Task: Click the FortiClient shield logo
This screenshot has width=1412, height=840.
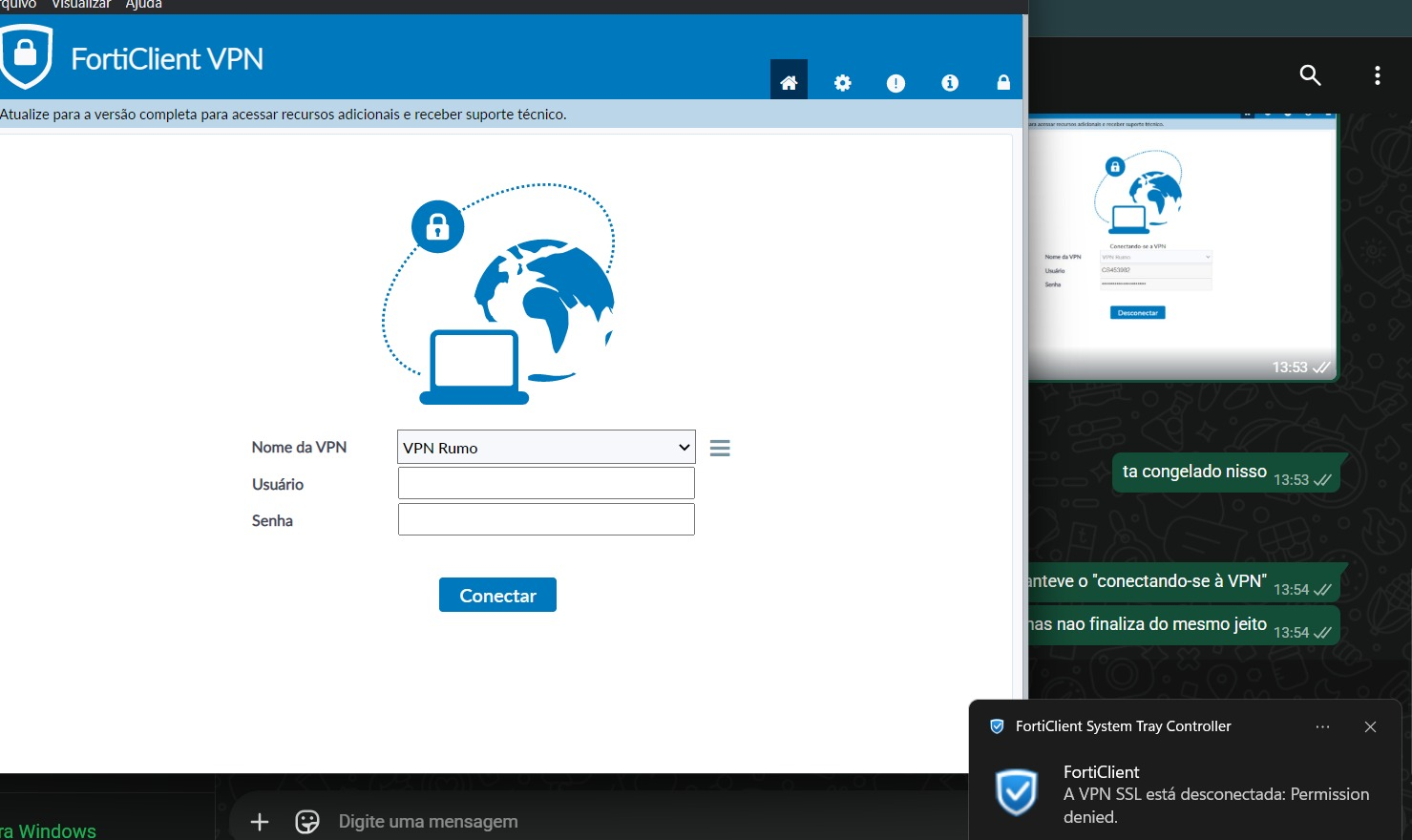Action: point(25,56)
